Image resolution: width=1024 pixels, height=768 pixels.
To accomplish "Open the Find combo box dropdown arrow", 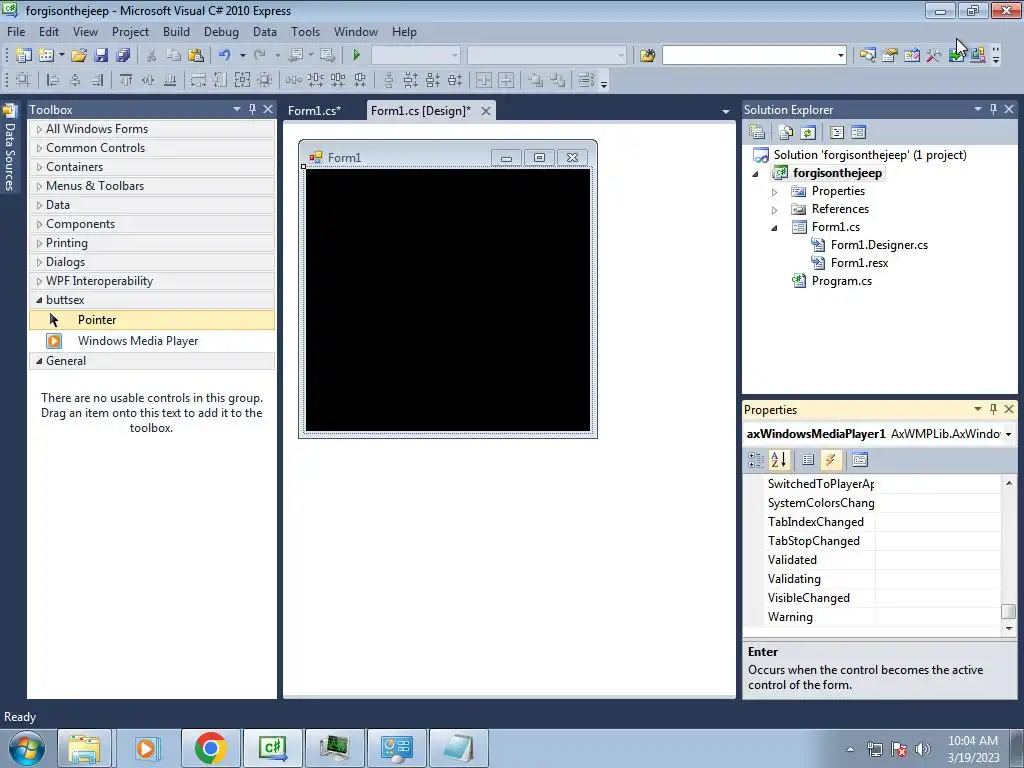I will click(x=840, y=56).
